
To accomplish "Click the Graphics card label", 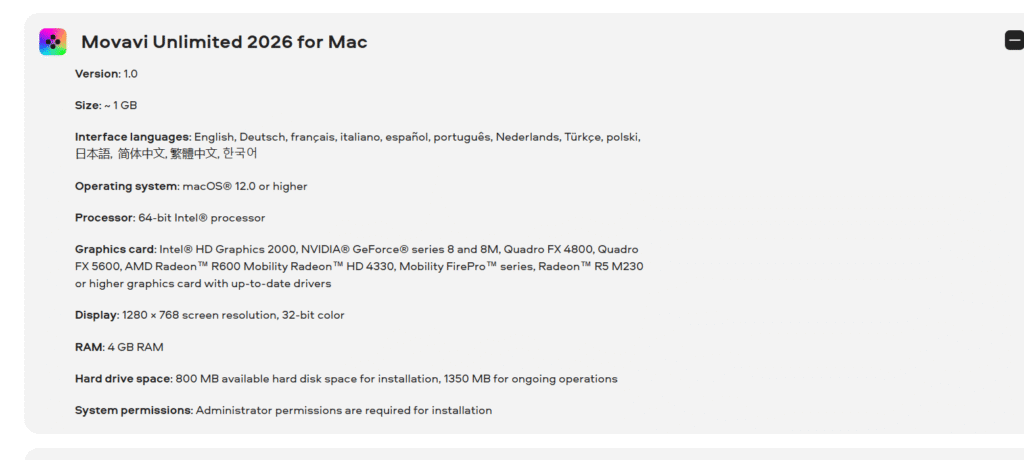I will [x=115, y=249].
